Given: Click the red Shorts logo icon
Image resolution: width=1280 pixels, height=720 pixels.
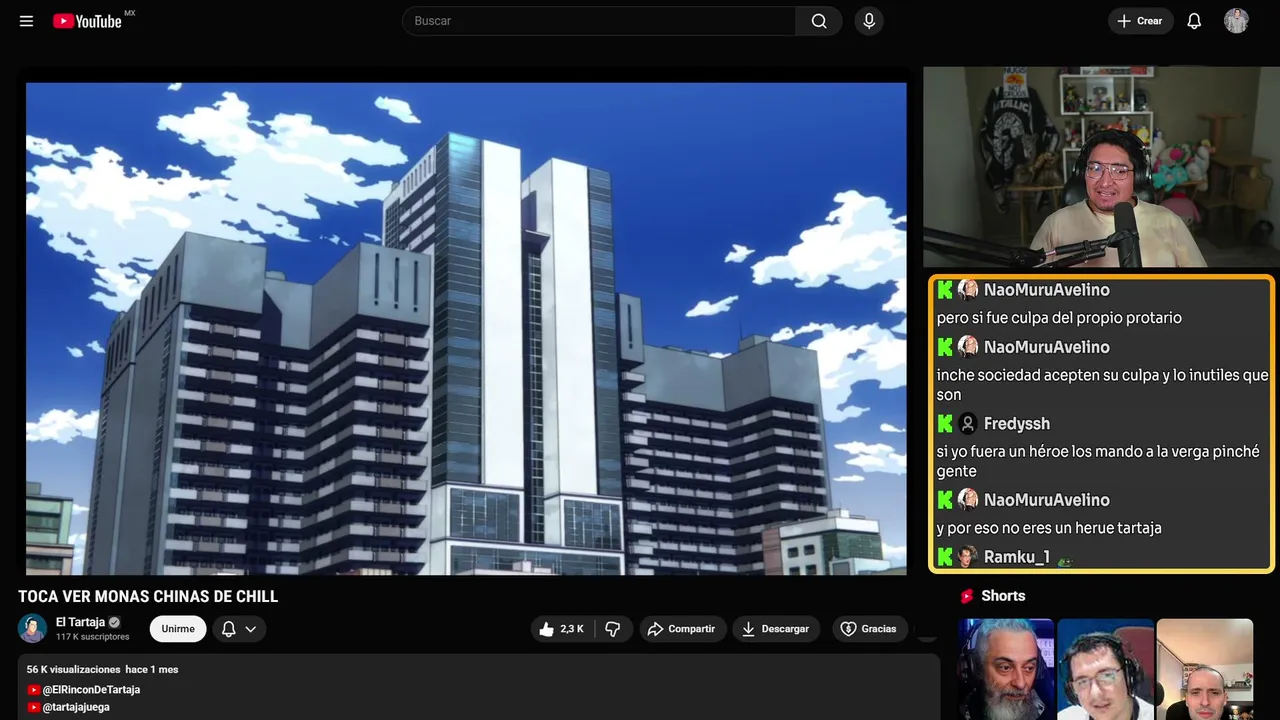Looking at the screenshot, I should [967, 596].
